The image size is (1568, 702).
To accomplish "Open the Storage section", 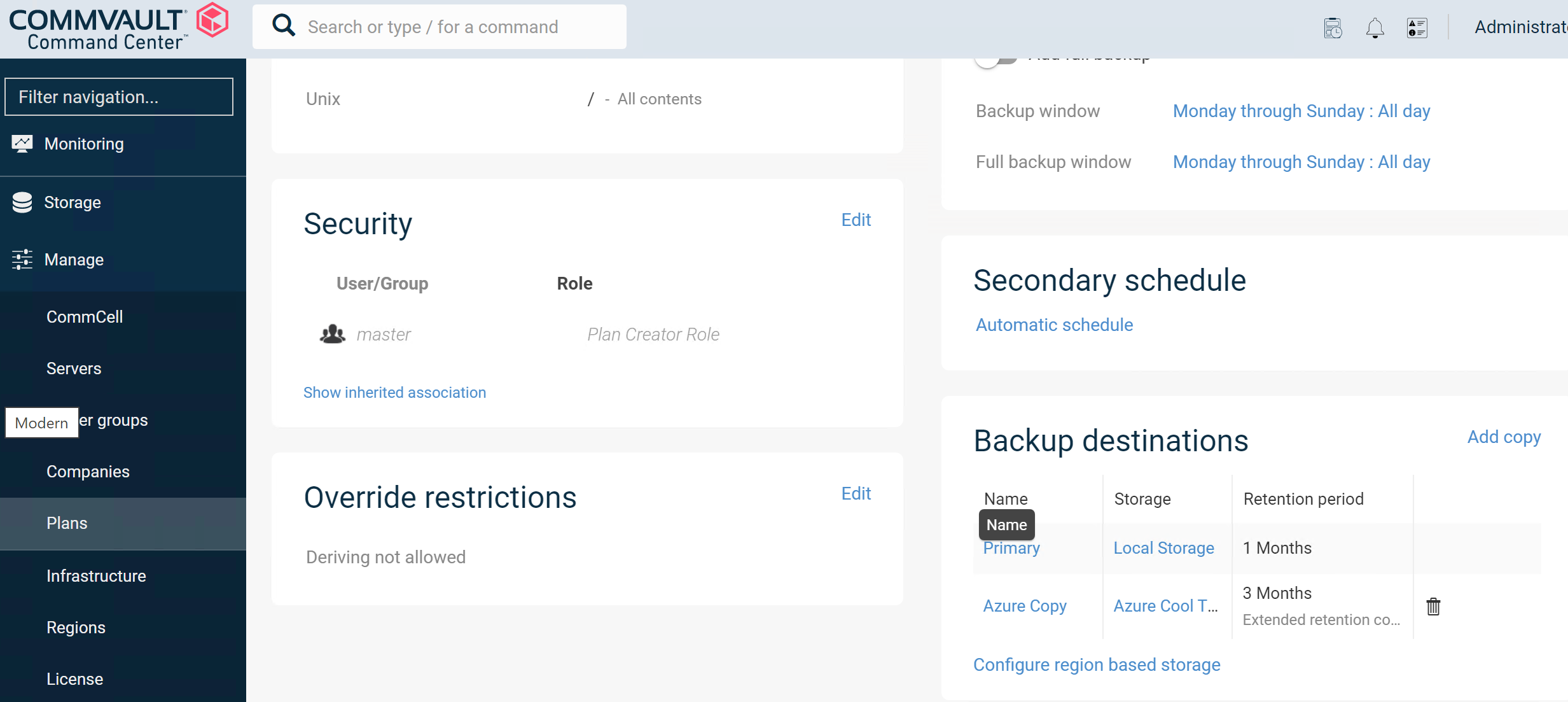I will pyautogui.click(x=72, y=201).
